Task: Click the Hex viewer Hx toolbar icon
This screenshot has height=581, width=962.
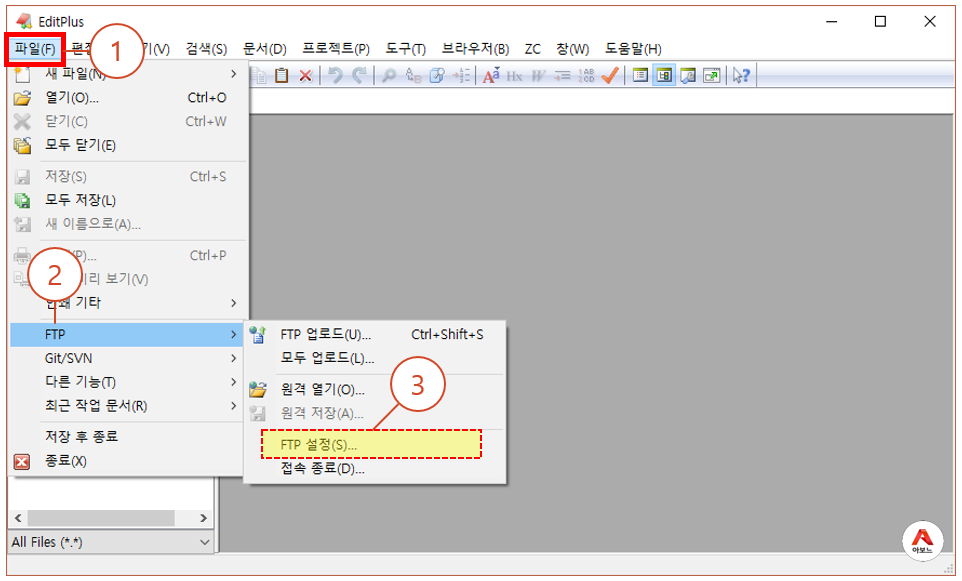Action: [x=514, y=76]
